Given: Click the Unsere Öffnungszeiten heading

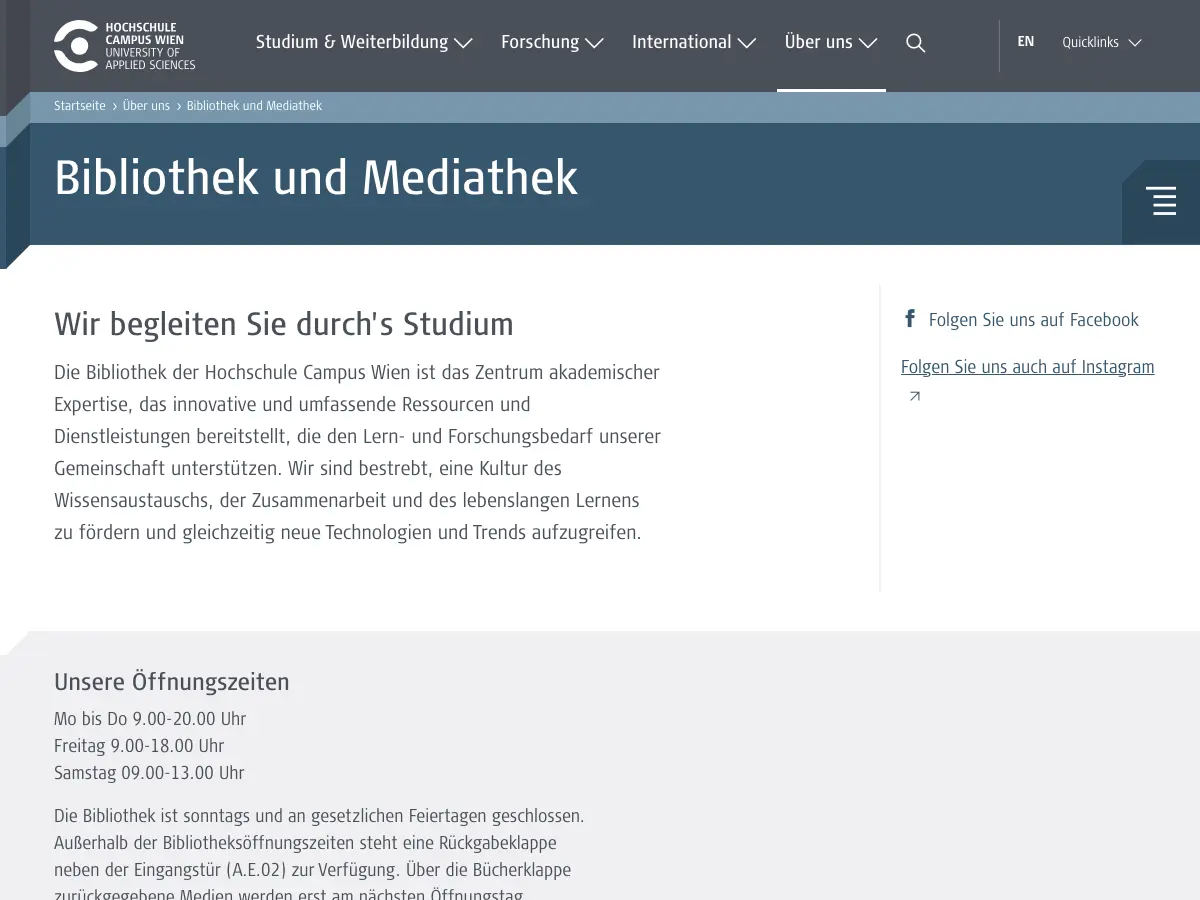Looking at the screenshot, I should pyautogui.click(x=172, y=682).
